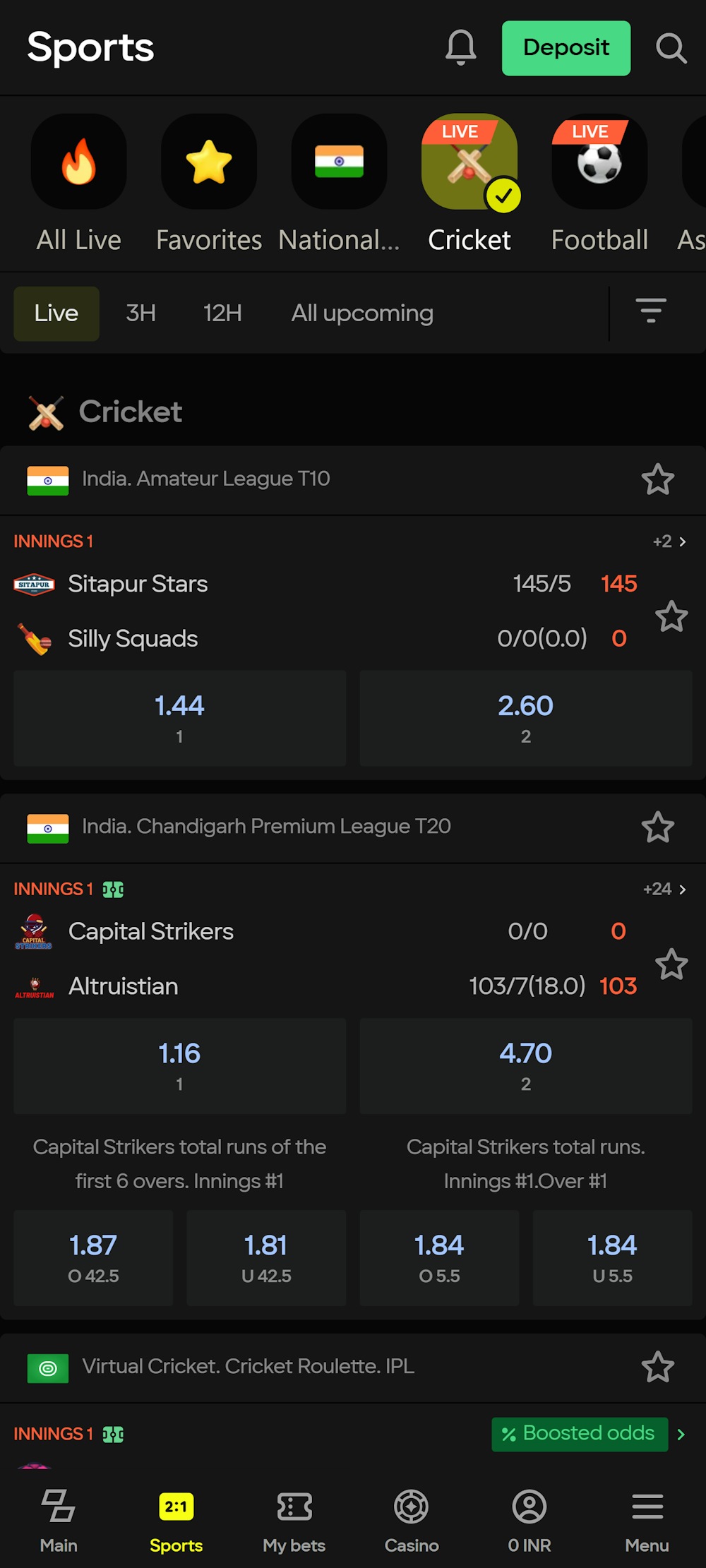Go to the Casino section
This screenshot has width=706, height=1568.
click(412, 1507)
